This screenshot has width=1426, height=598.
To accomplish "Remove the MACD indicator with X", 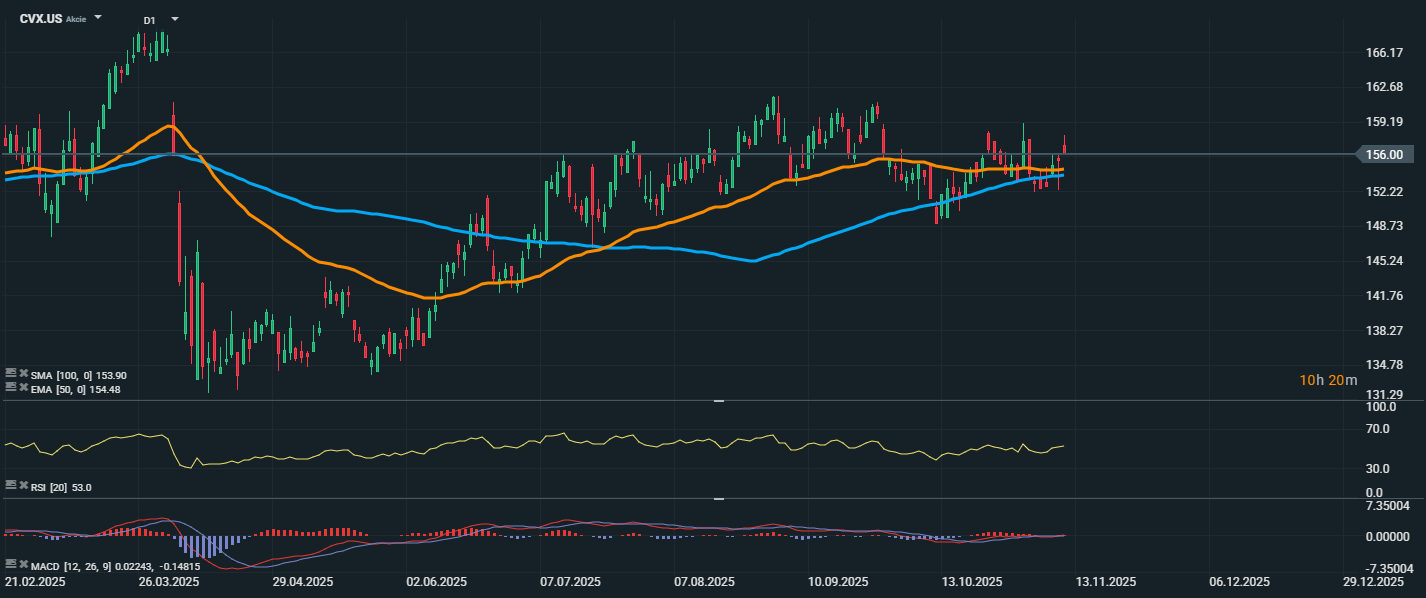I will coord(23,564).
